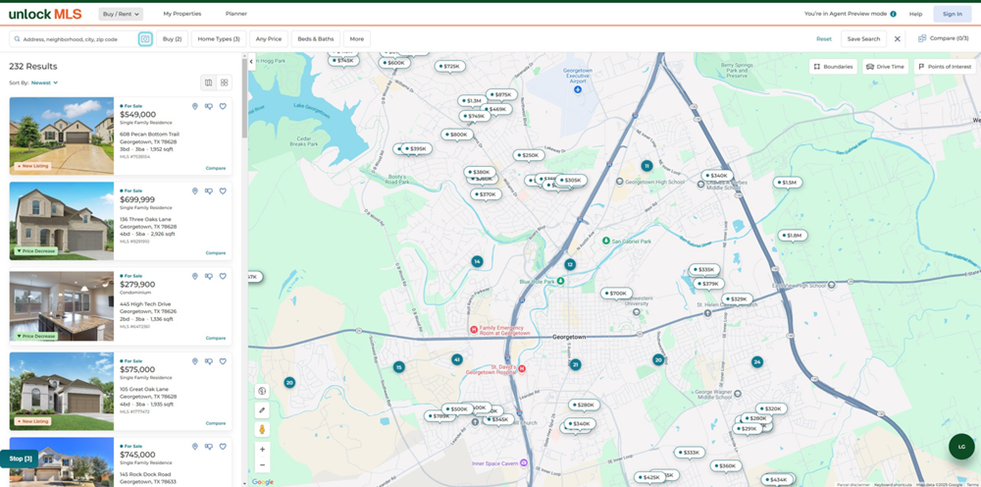
Task: Change Sort By Newest option
Action: pyautogui.click(x=44, y=83)
